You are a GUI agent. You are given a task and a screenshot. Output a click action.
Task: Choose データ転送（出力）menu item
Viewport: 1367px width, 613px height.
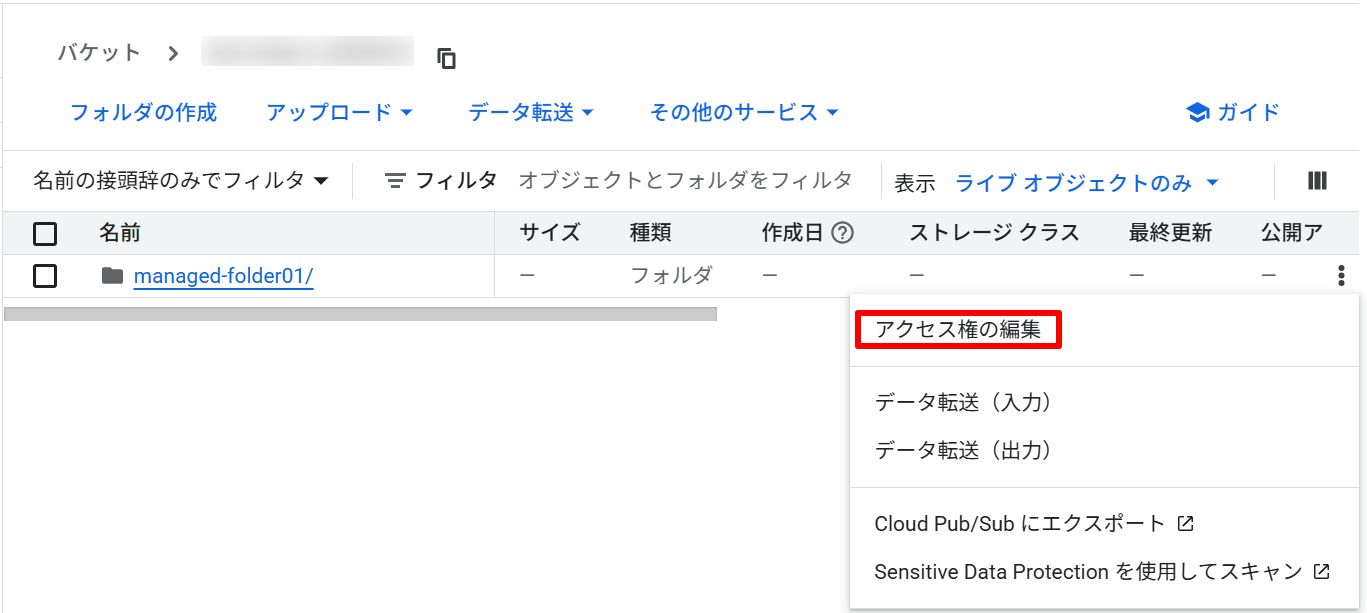tap(964, 450)
